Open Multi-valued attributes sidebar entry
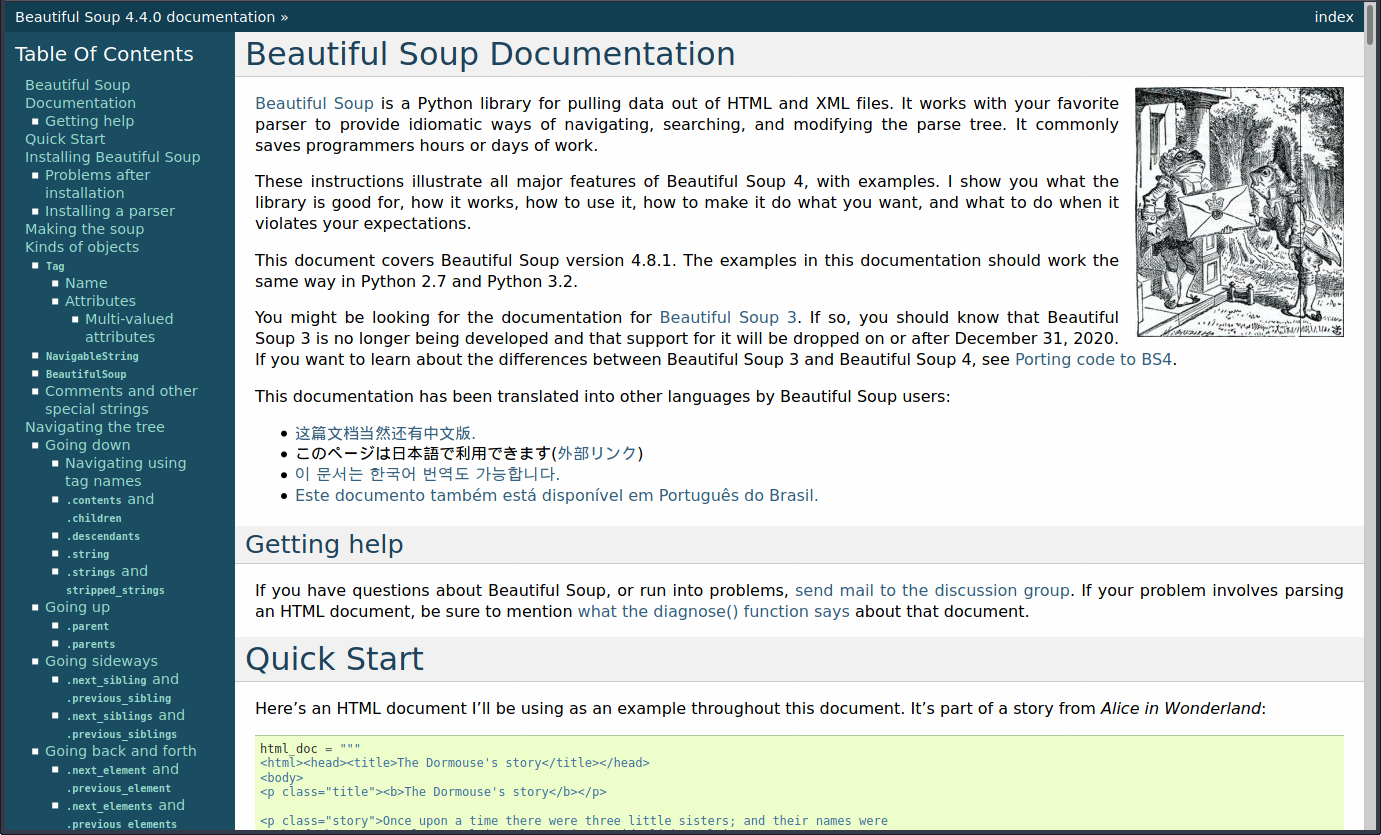Viewport: 1381px width, 835px height. (129, 328)
